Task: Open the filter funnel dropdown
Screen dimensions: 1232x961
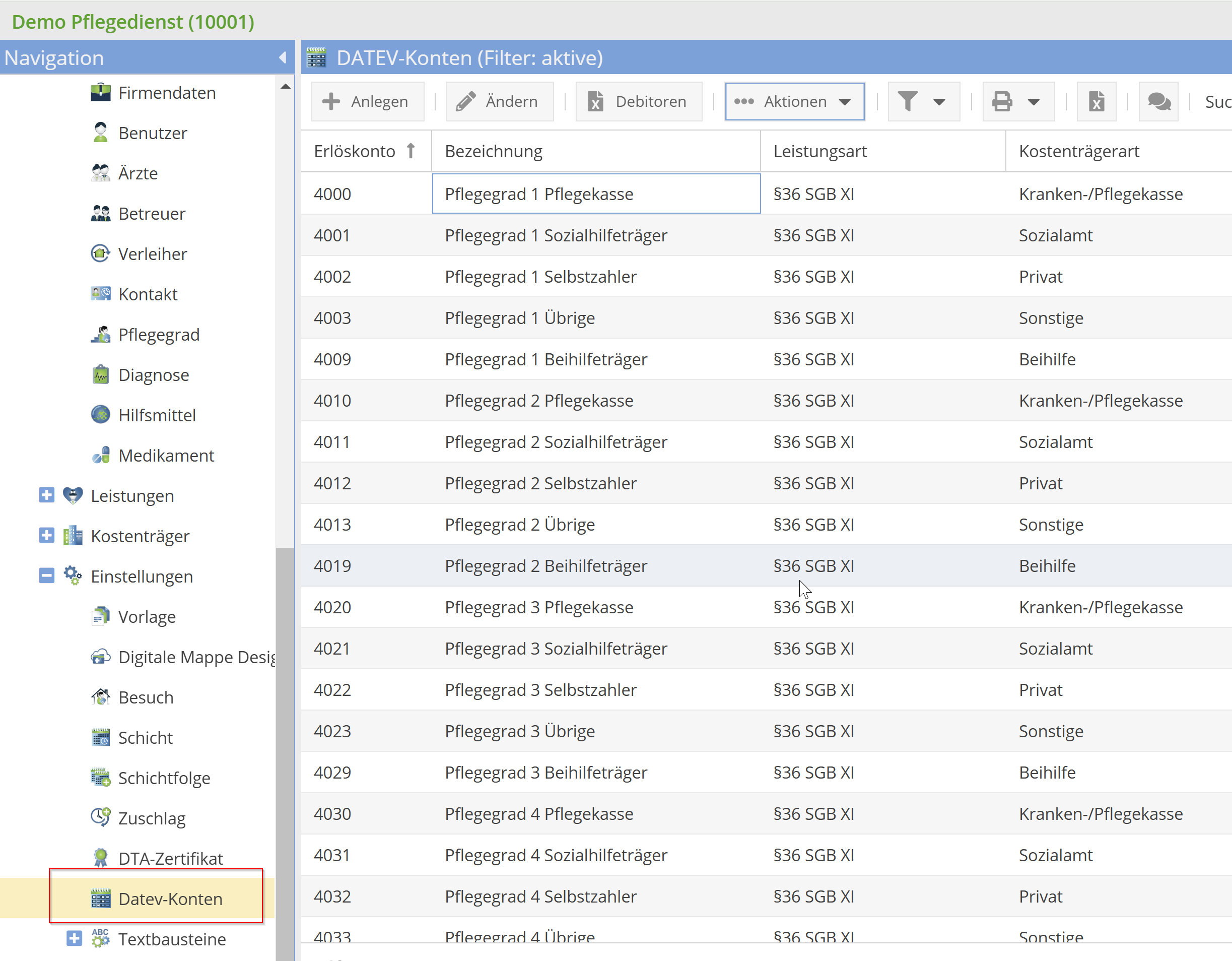Action: pyautogui.click(x=923, y=102)
